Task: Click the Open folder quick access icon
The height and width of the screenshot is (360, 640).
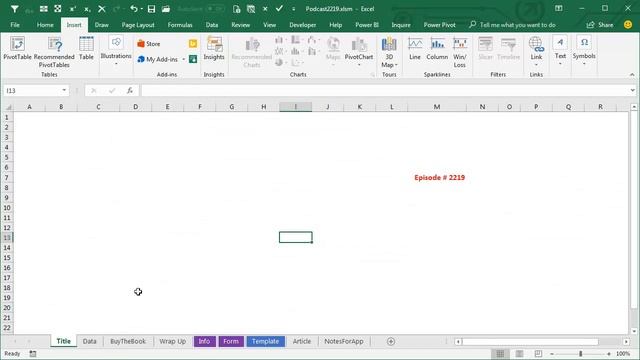Action: 166,9
